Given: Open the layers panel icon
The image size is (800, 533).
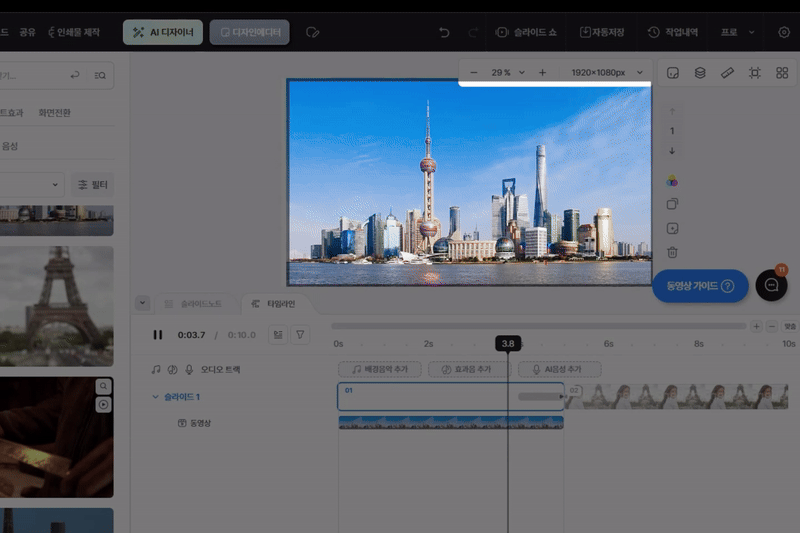Looking at the screenshot, I should pyautogui.click(x=700, y=73).
